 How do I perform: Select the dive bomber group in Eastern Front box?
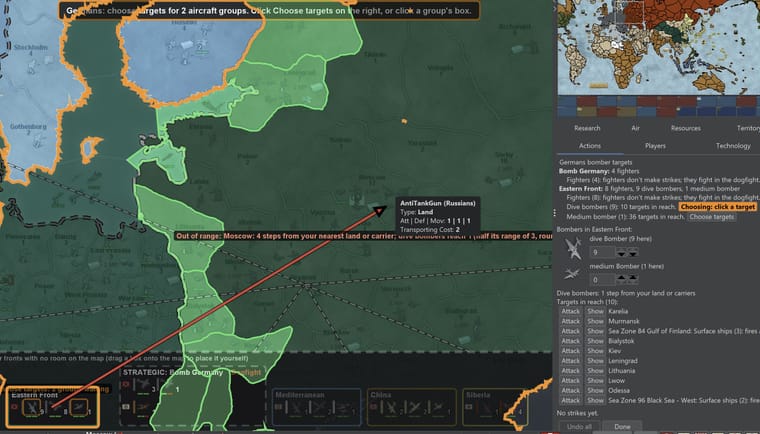[x=32, y=407]
